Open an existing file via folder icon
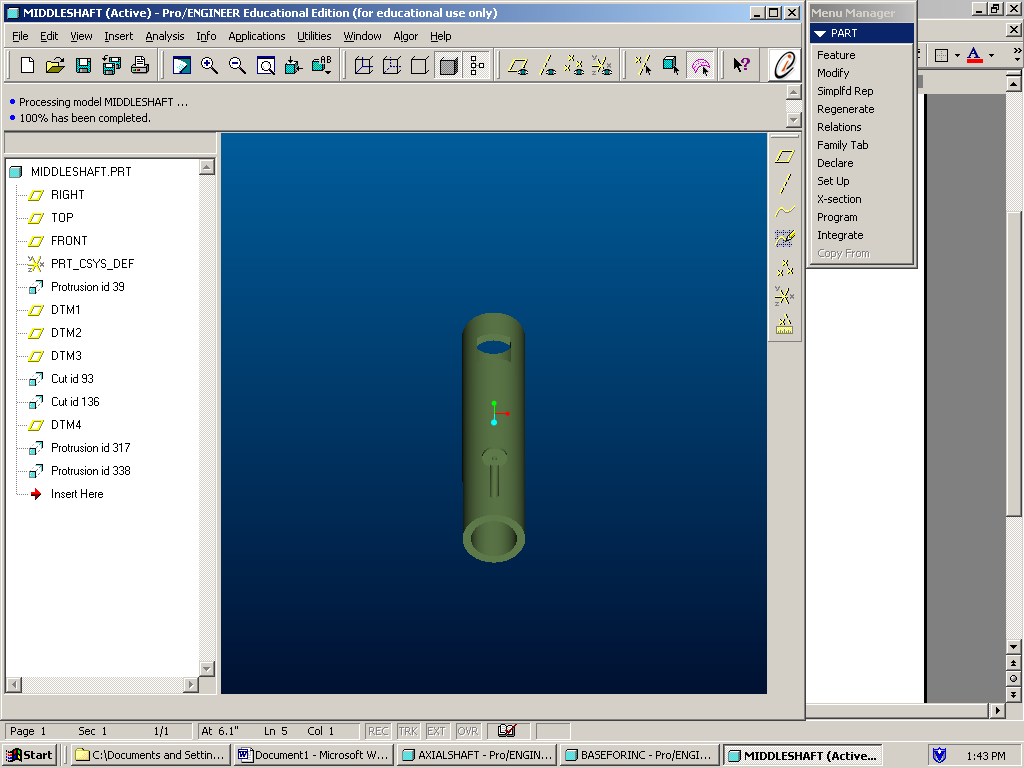1024x768 pixels. click(56, 65)
